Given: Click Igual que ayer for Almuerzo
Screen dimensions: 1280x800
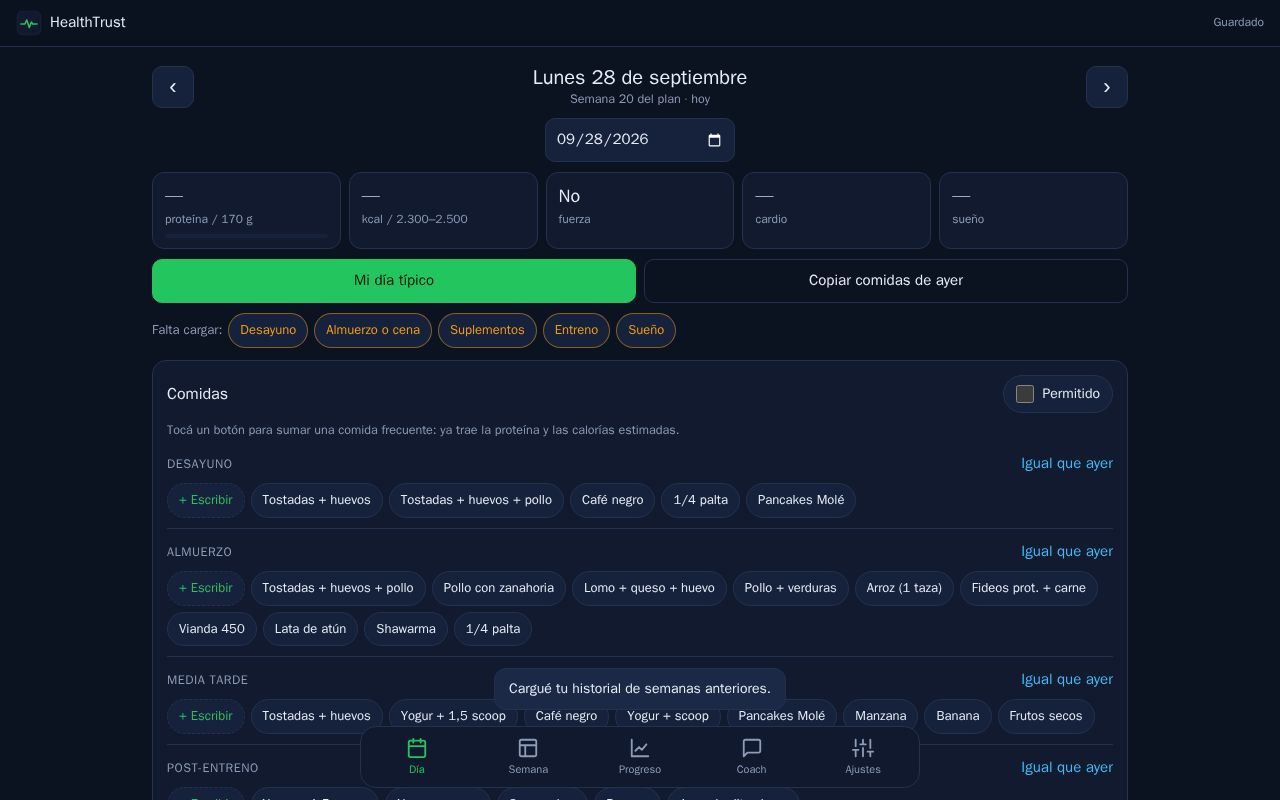Looking at the screenshot, I should point(1067,552).
